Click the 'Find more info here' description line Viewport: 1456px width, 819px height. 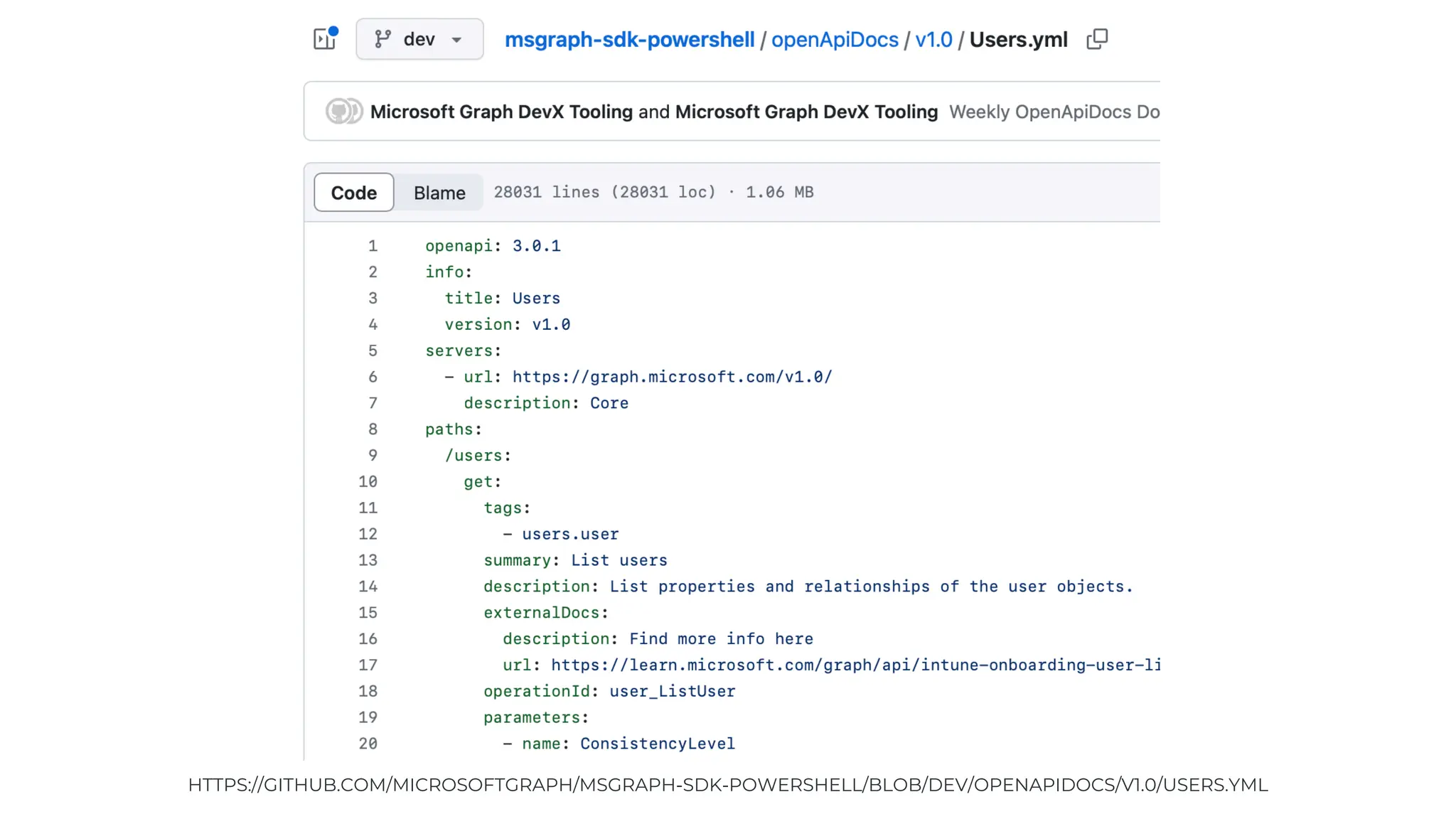click(x=658, y=639)
